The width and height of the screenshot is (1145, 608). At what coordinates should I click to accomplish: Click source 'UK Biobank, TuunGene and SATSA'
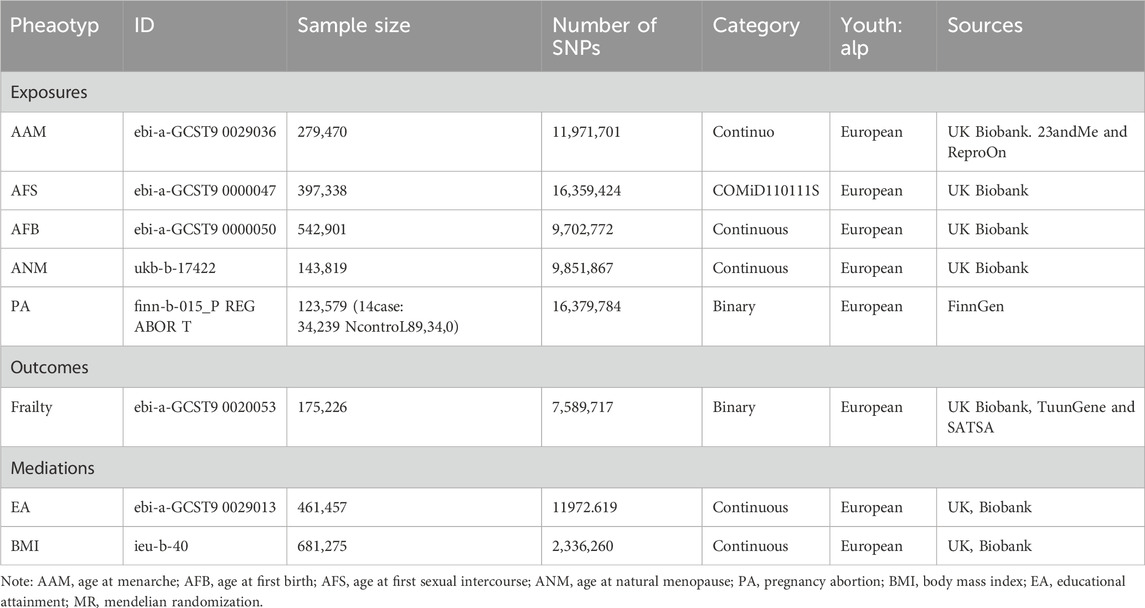(x=1041, y=417)
